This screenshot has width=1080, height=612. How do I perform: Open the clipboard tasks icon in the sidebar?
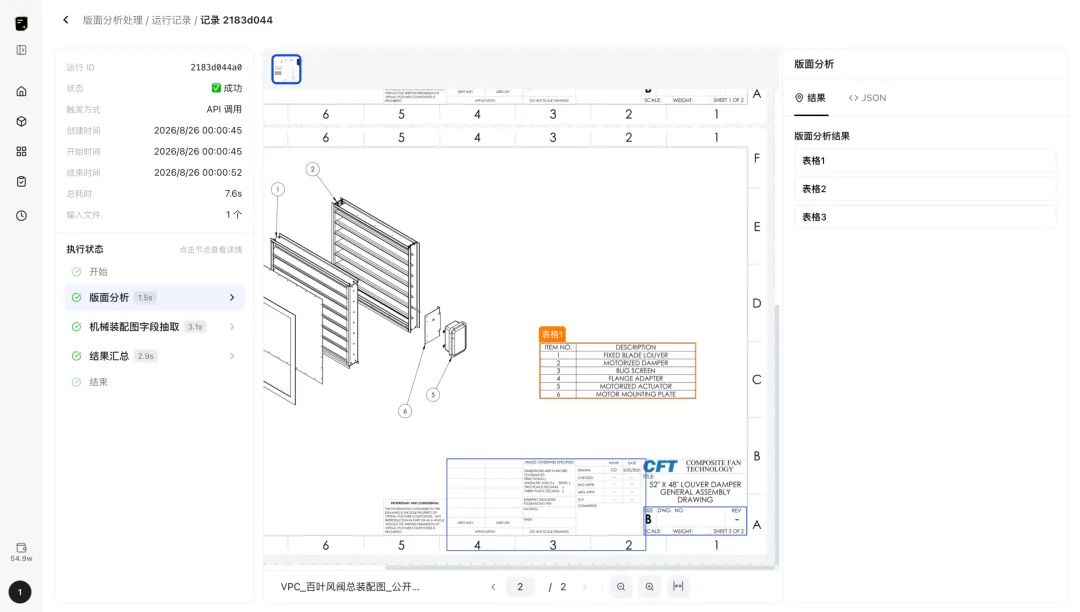(x=21, y=182)
